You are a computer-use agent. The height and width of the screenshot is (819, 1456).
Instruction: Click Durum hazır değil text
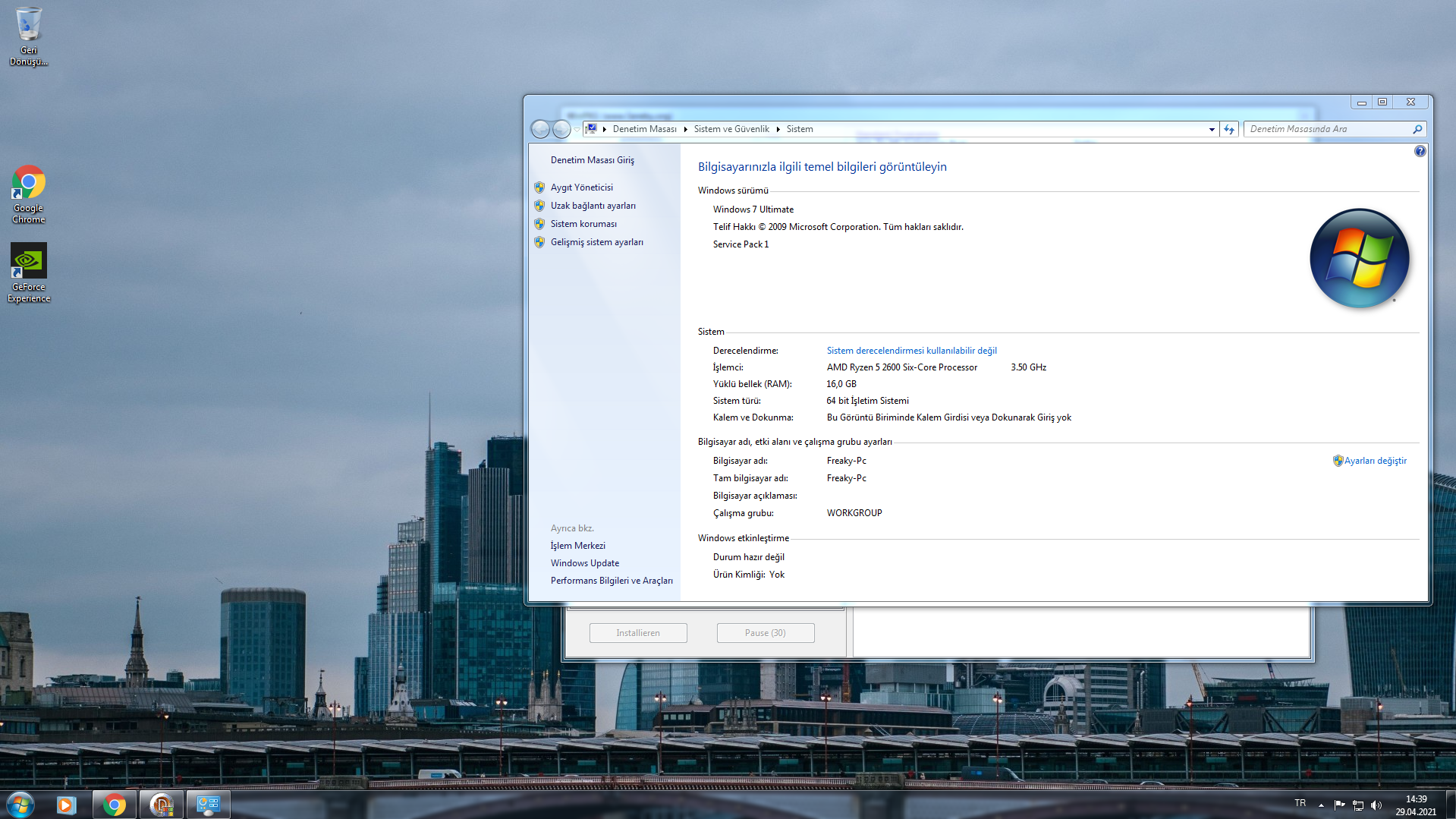748,557
